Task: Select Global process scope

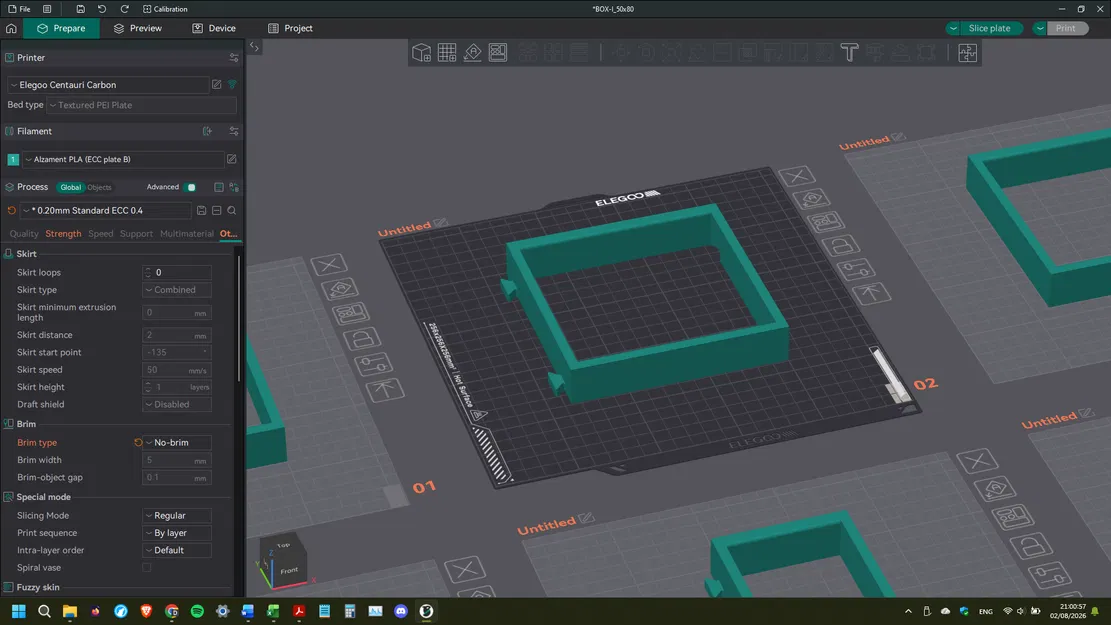Action: pos(70,187)
